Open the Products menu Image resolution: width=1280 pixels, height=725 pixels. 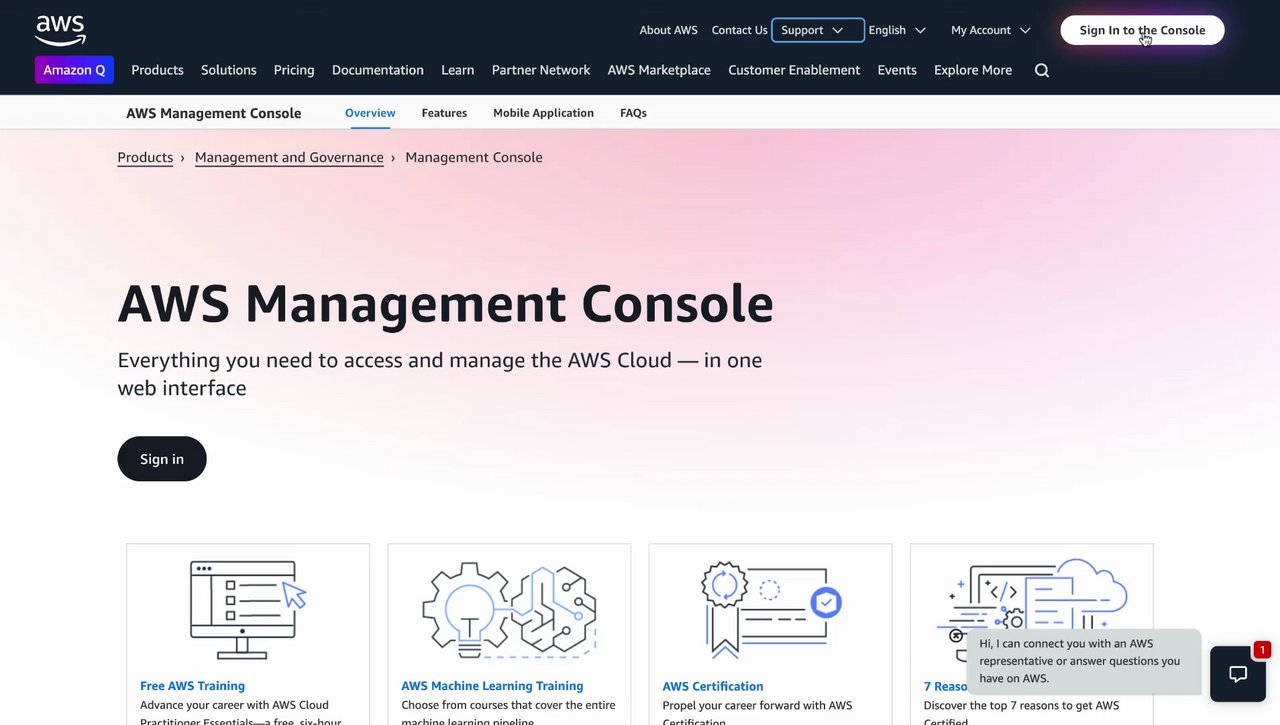(157, 70)
